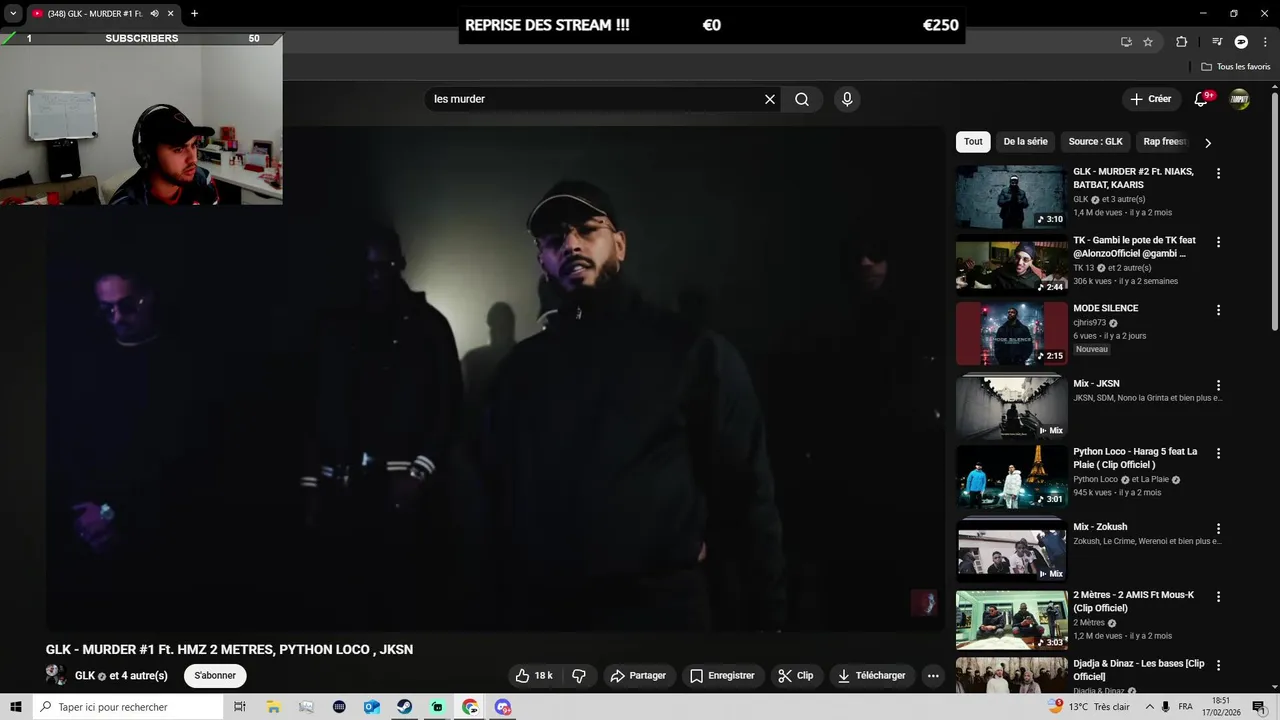Viewport: 1280px width, 720px height.
Task: Open options for Djadja & Dinaz video
Action: pyautogui.click(x=1218, y=665)
